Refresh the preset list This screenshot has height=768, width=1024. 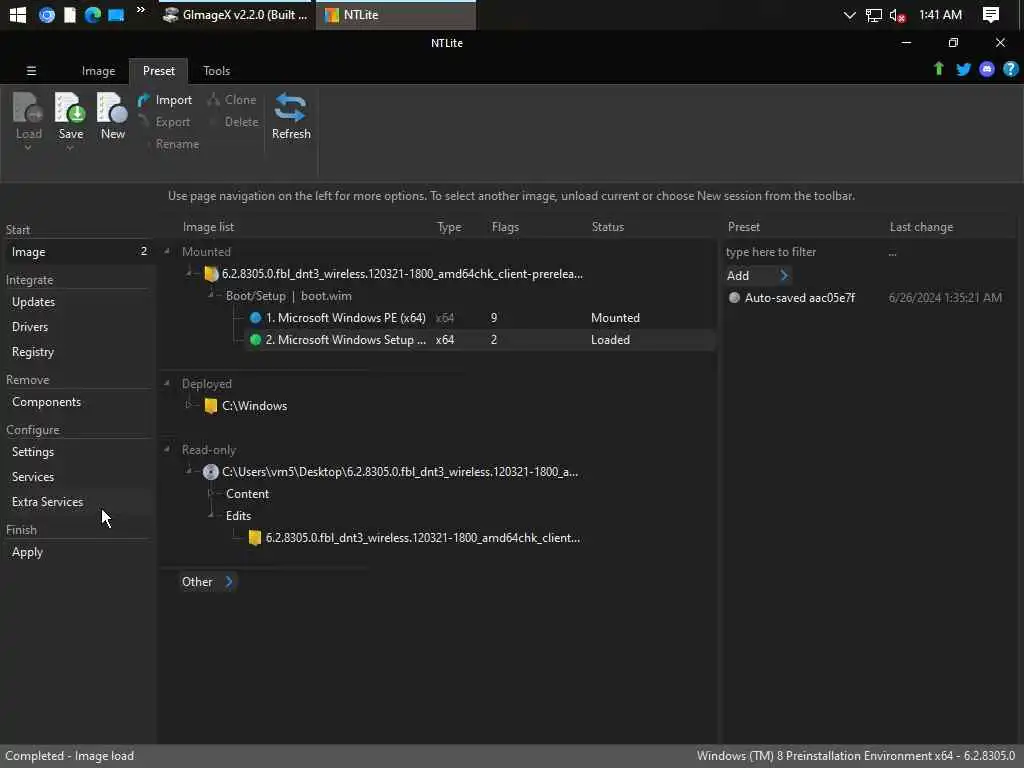coord(291,116)
